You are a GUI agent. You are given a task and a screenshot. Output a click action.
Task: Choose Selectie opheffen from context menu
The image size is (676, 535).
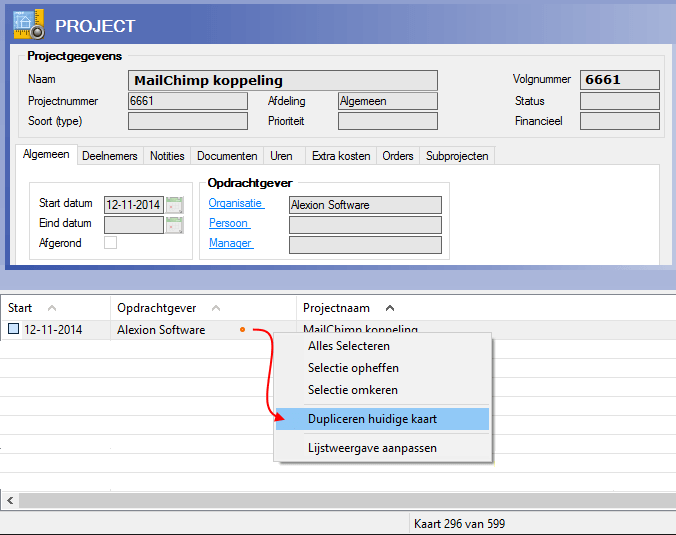click(382, 368)
